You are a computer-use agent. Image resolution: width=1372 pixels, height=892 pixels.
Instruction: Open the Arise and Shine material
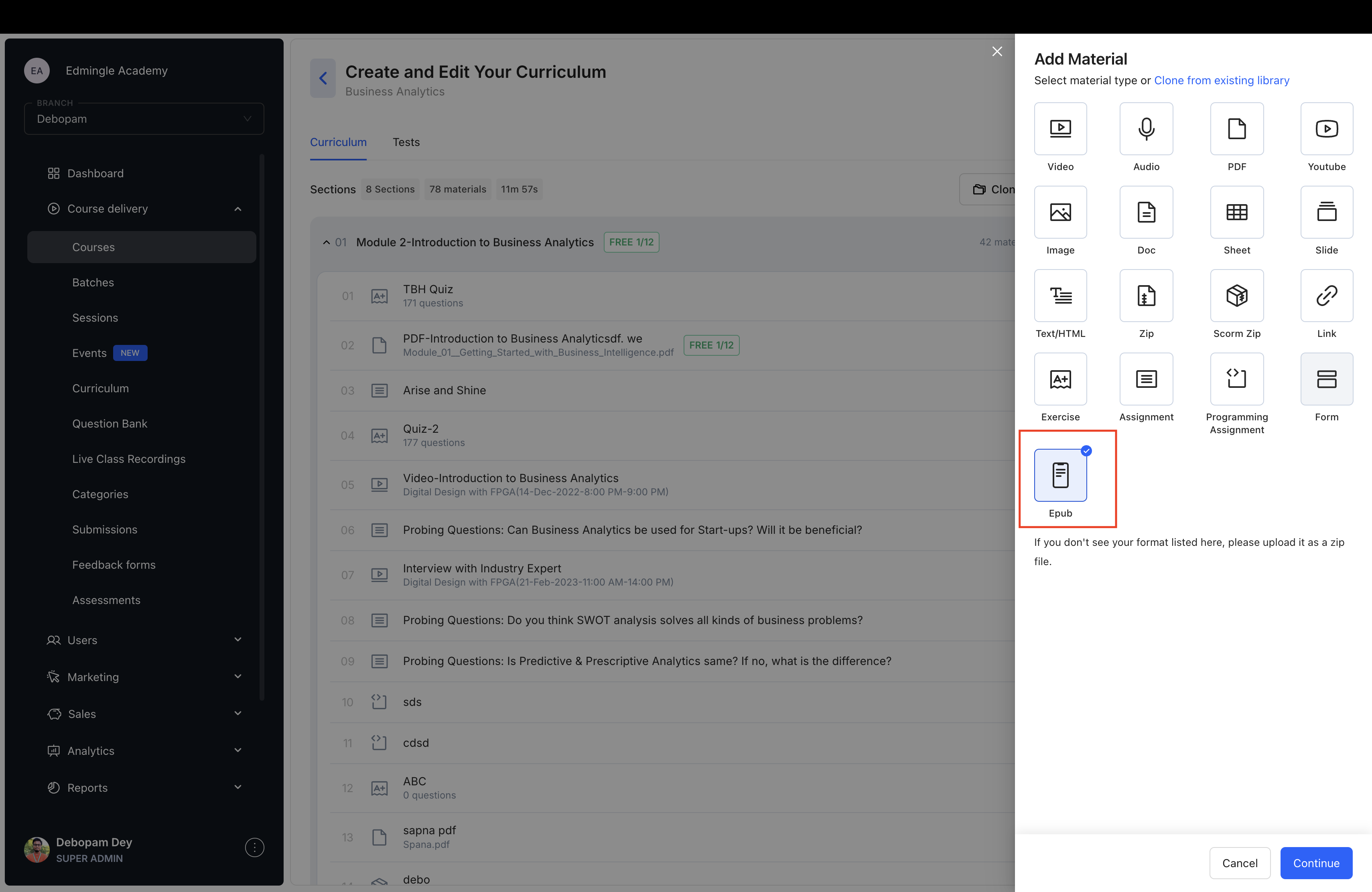coord(672,391)
